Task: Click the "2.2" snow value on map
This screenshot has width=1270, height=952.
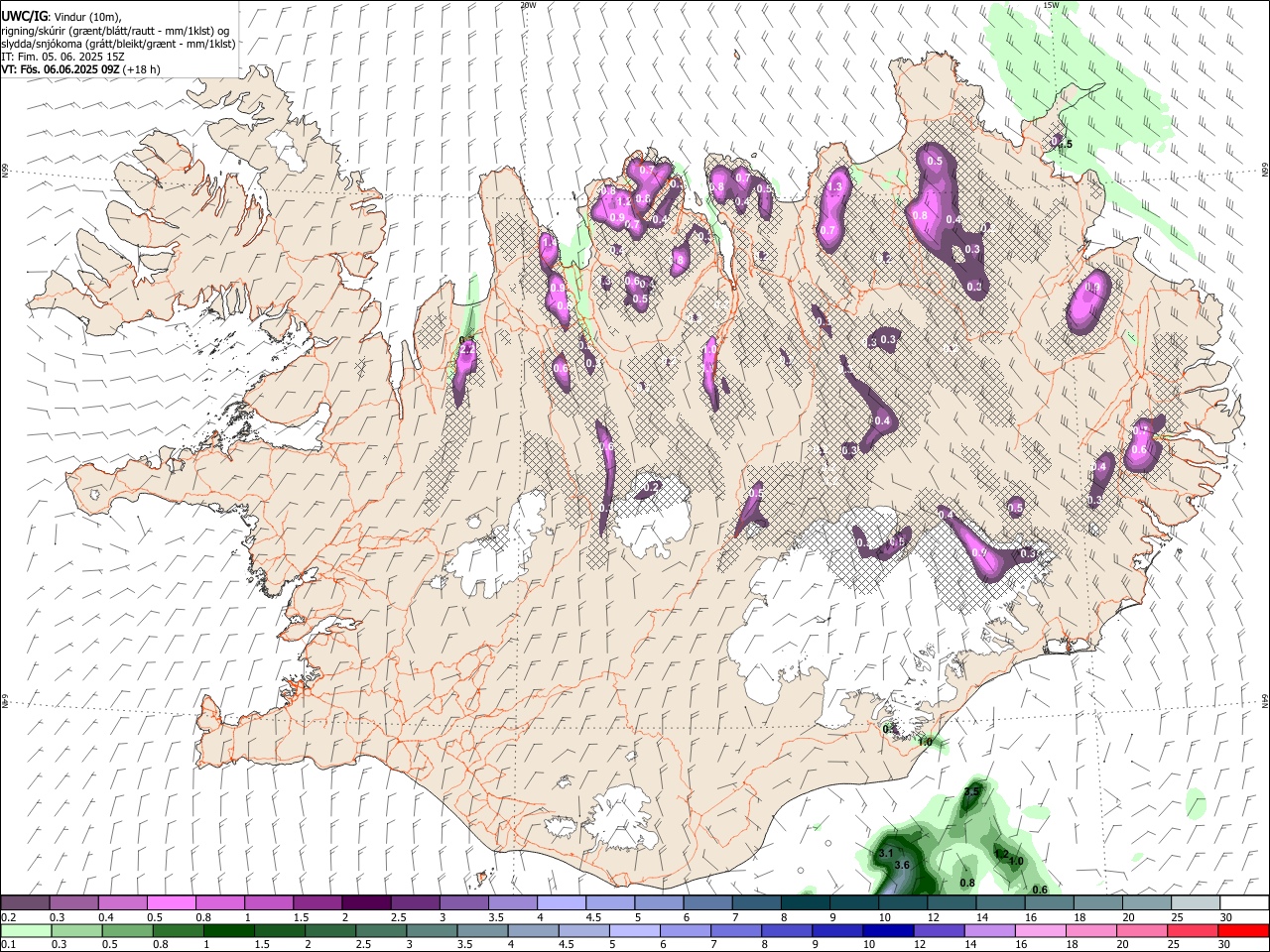Action: 465,350
